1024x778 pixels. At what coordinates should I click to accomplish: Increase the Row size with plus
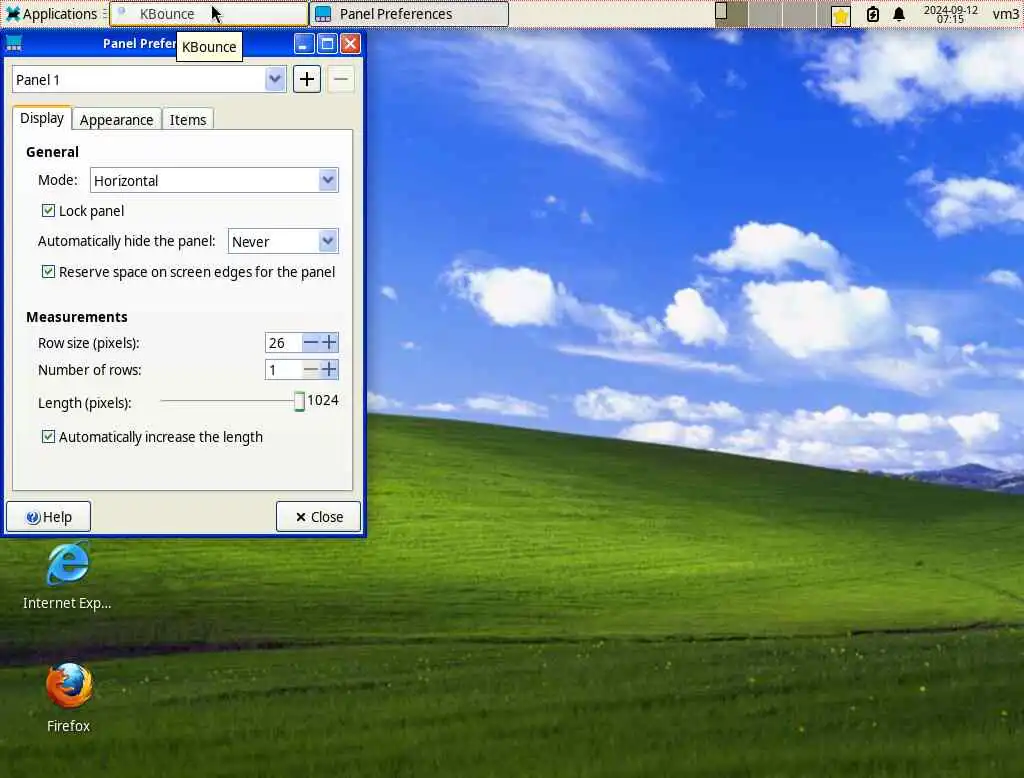[329, 342]
